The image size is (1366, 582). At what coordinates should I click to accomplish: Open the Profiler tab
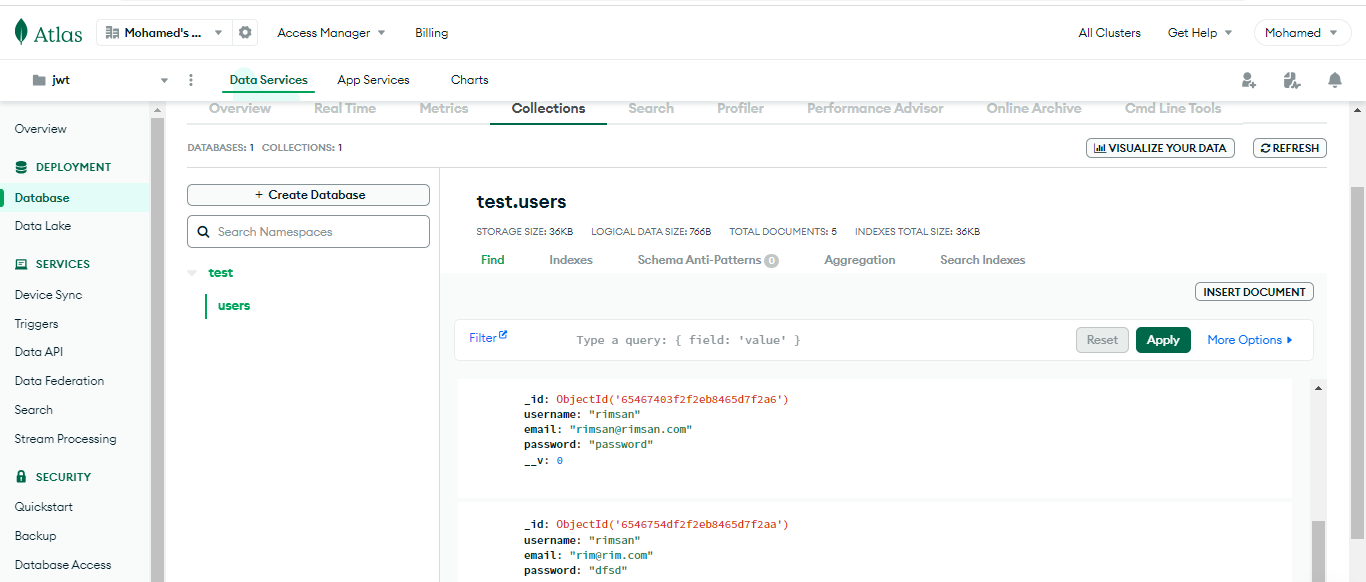pyautogui.click(x=740, y=108)
